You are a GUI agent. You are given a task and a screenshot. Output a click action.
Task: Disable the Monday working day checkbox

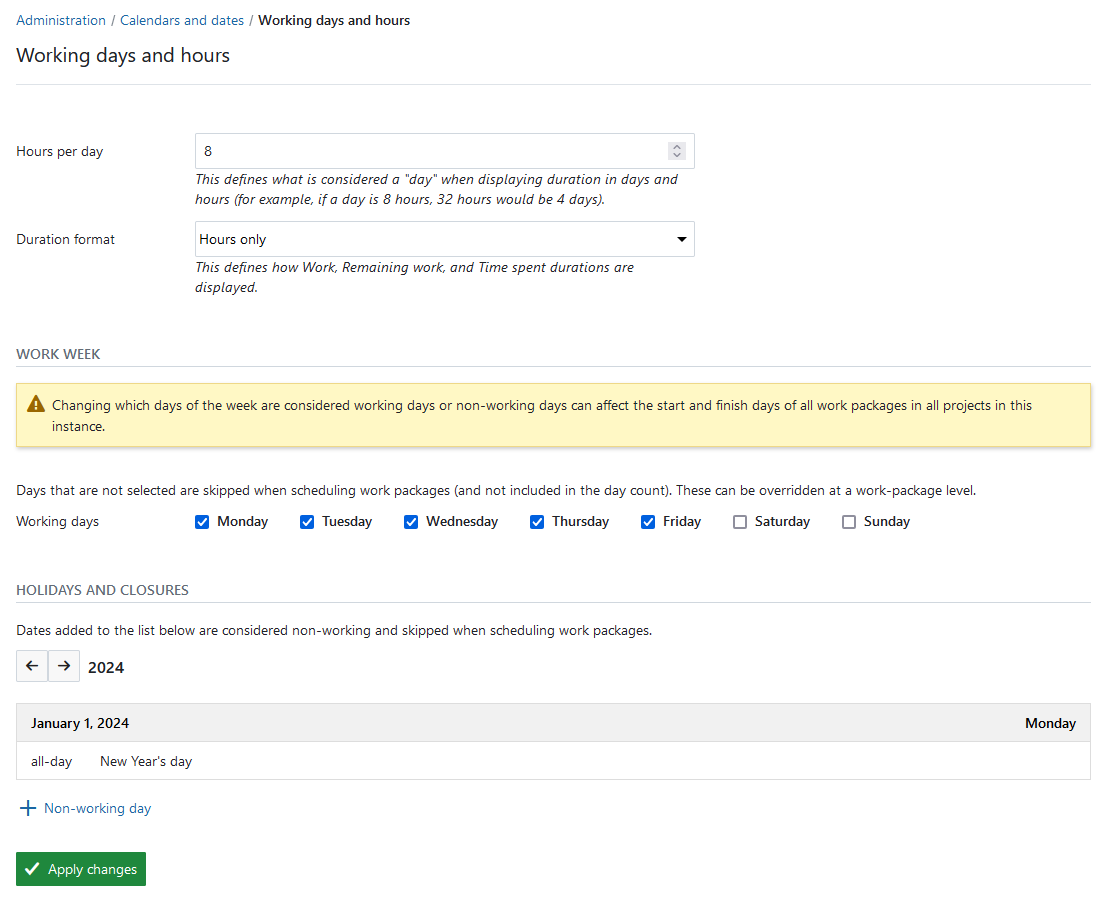(x=202, y=521)
